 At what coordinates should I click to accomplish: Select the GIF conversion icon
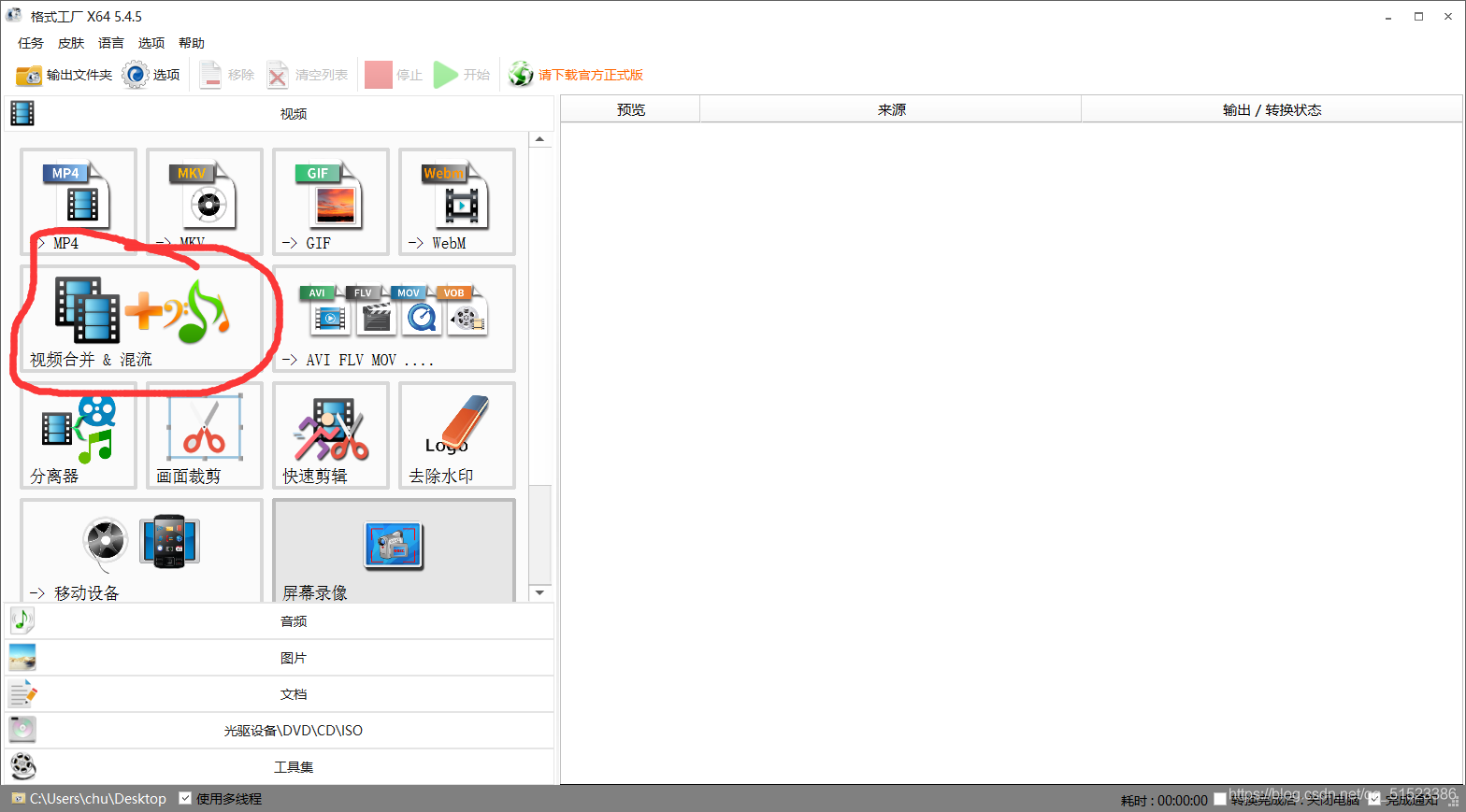331,202
